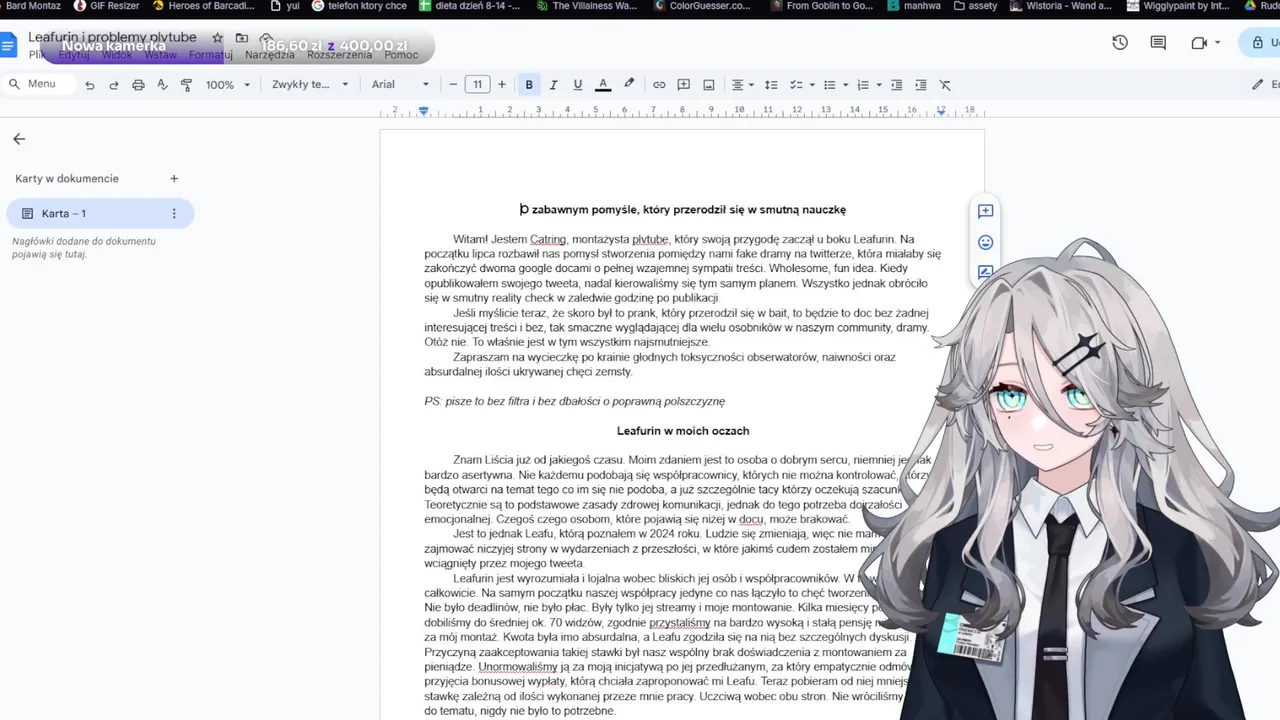Click the font size field showing 11
The image size is (1280, 720).
pos(478,85)
